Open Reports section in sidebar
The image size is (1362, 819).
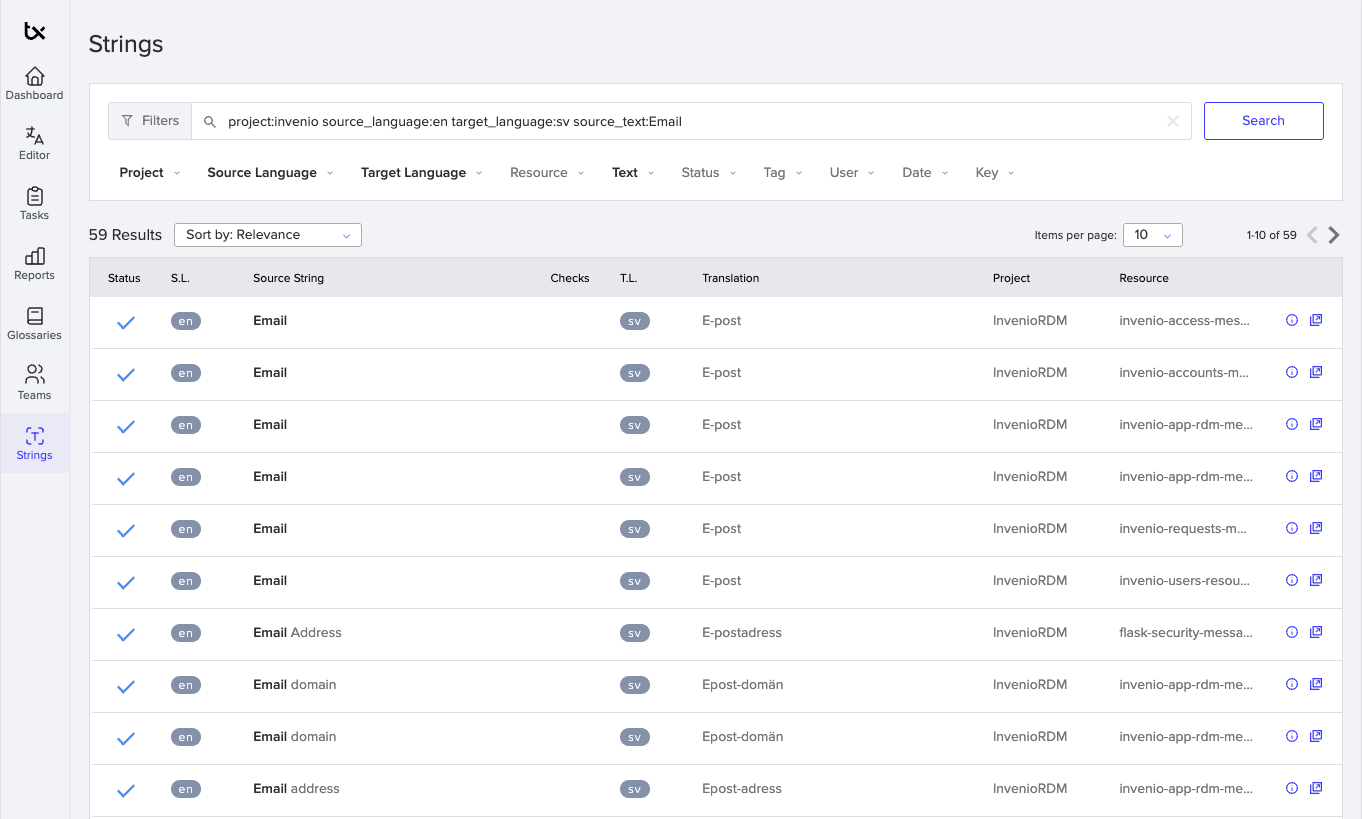[x=34, y=264]
